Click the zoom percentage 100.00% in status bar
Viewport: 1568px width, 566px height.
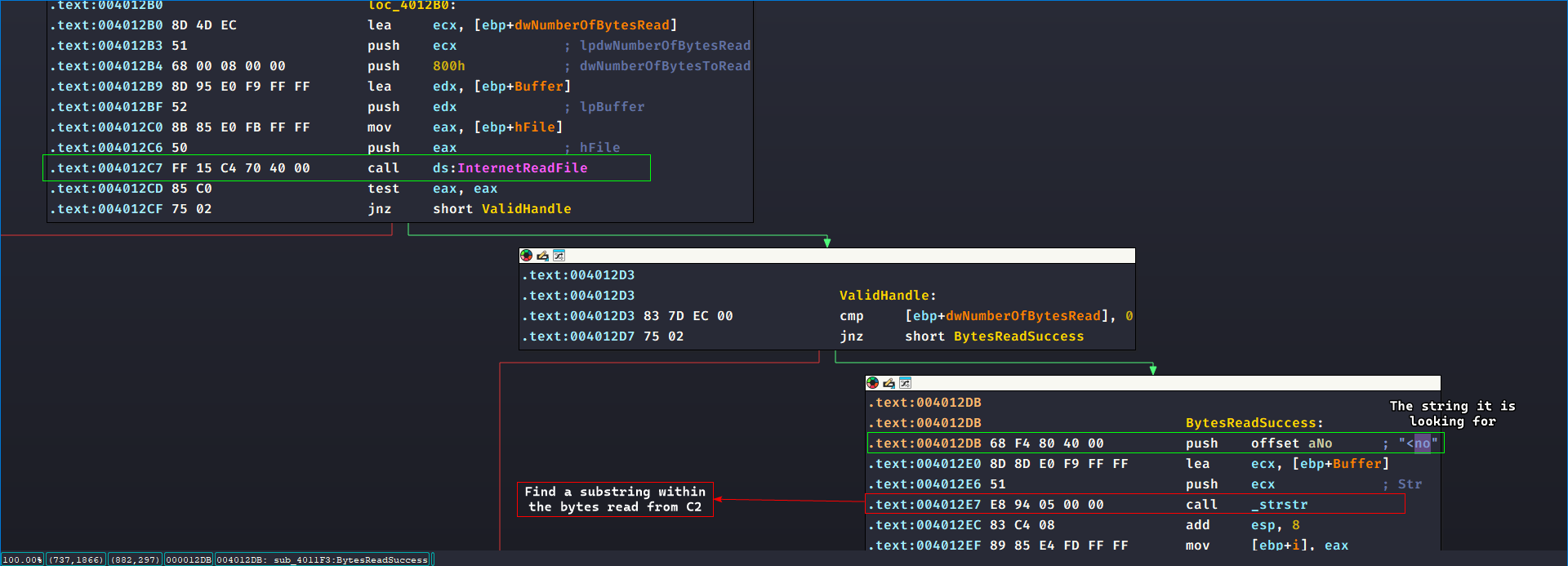coord(23,559)
